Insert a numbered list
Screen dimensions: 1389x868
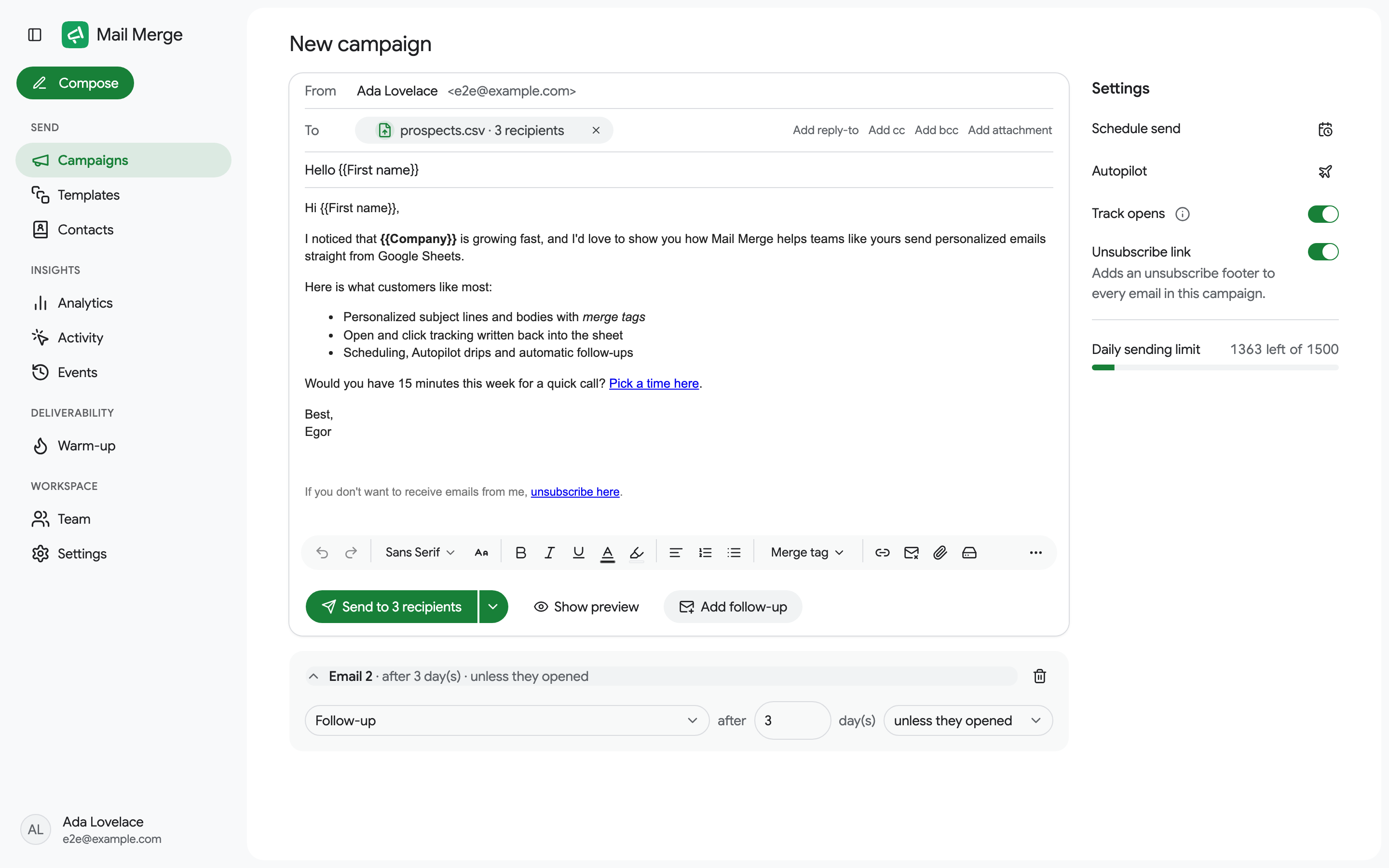point(705,552)
